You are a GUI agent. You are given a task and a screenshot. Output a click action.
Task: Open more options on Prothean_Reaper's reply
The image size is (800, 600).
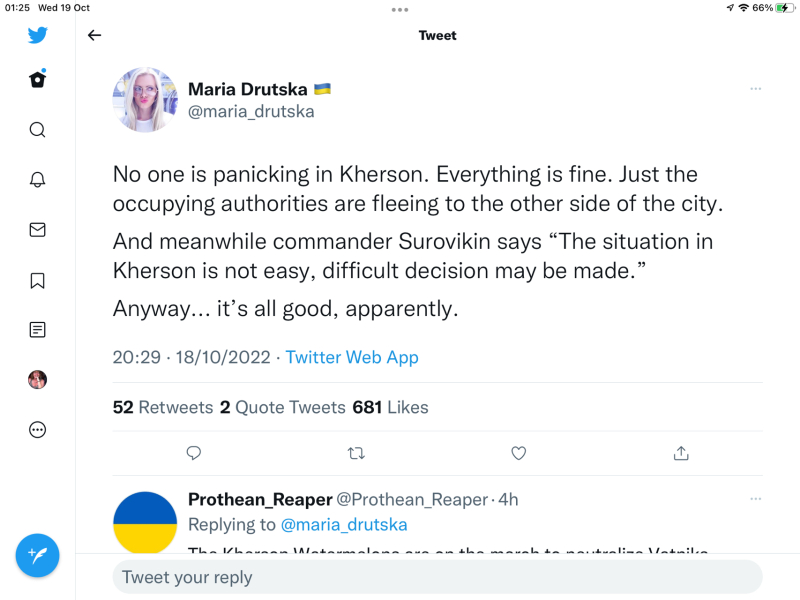pyautogui.click(x=756, y=499)
